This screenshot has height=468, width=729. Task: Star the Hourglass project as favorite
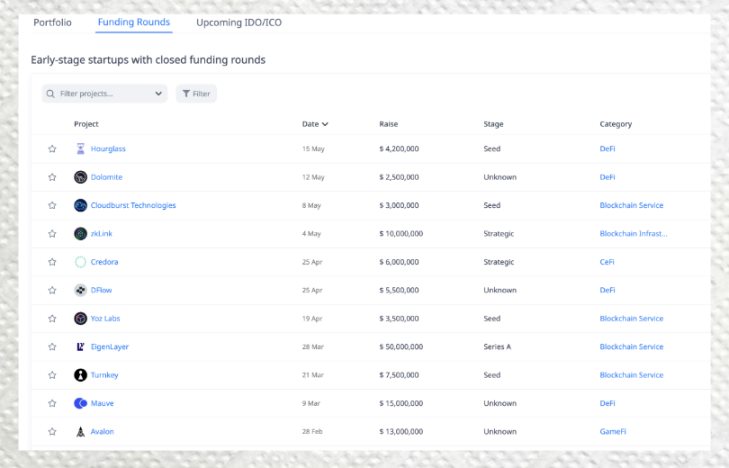tap(52, 149)
